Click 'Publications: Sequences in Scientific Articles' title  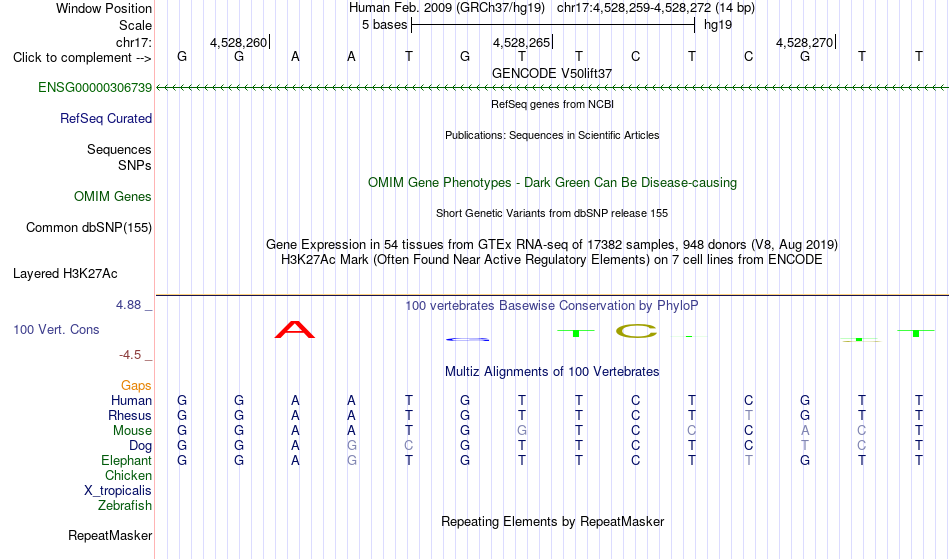click(552, 135)
